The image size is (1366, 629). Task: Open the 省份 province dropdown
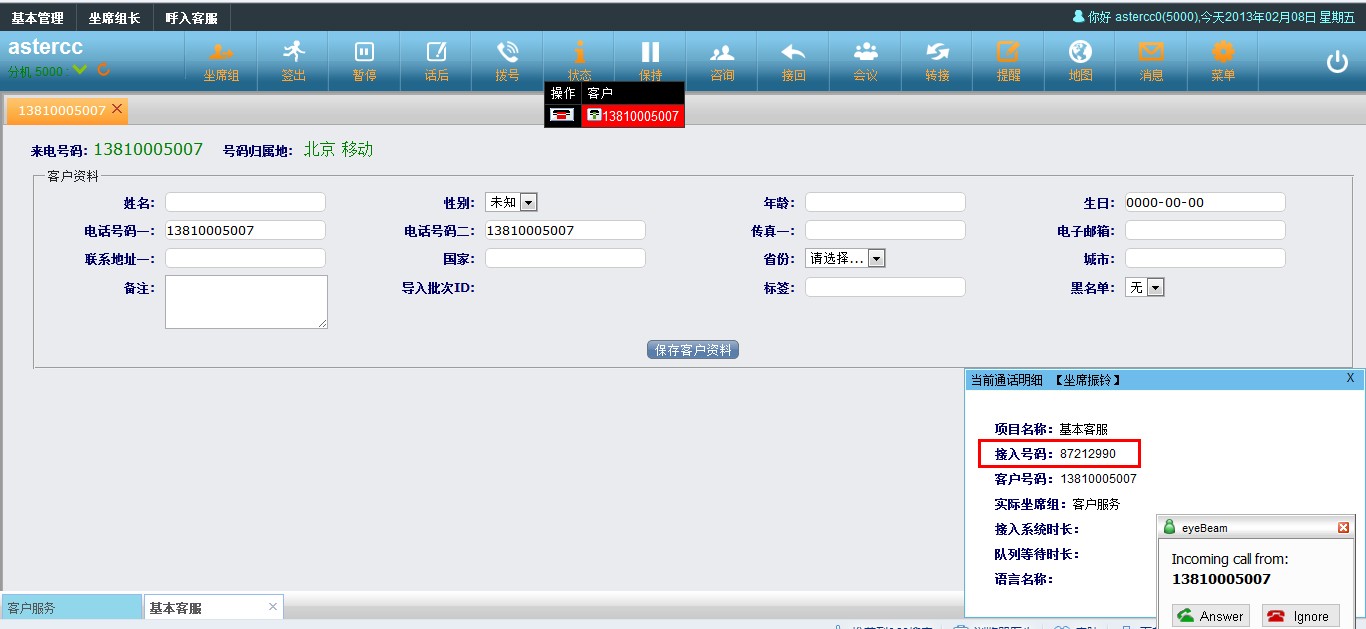(876, 258)
